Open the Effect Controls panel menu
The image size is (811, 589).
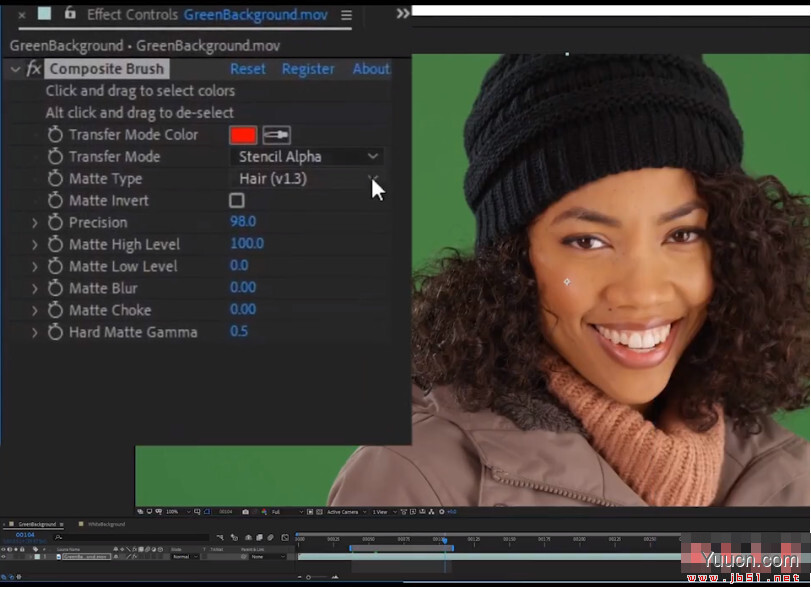coord(346,15)
